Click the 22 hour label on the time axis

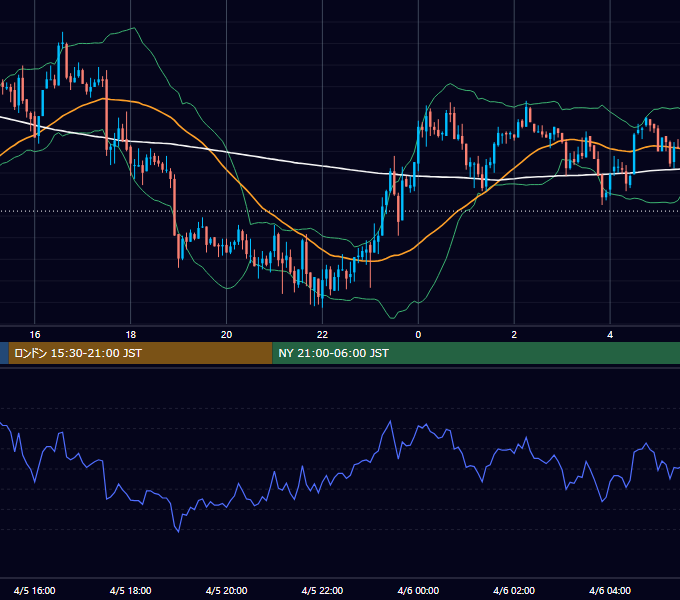click(x=322, y=335)
